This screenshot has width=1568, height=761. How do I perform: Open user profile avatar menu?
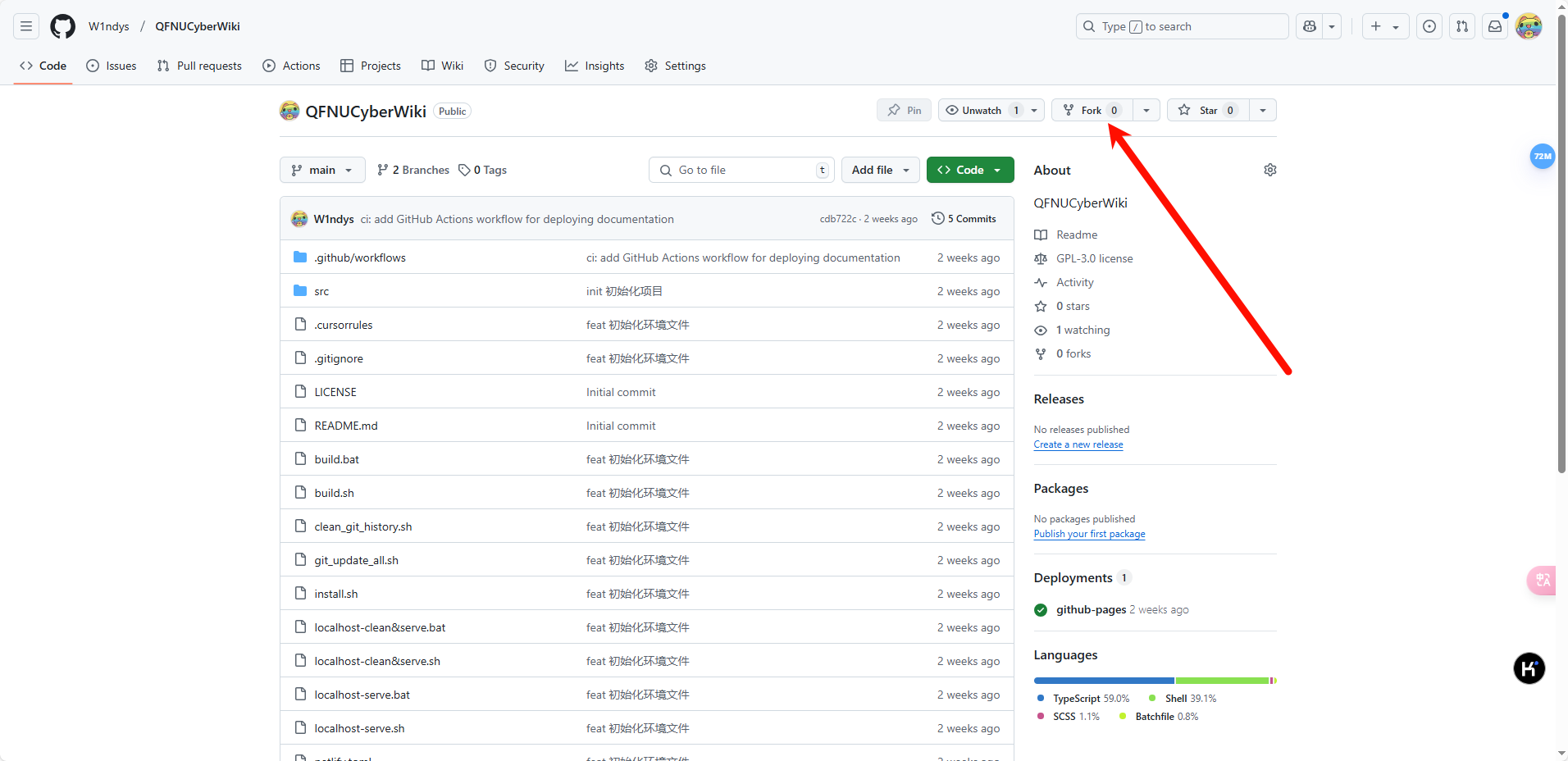tap(1529, 26)
